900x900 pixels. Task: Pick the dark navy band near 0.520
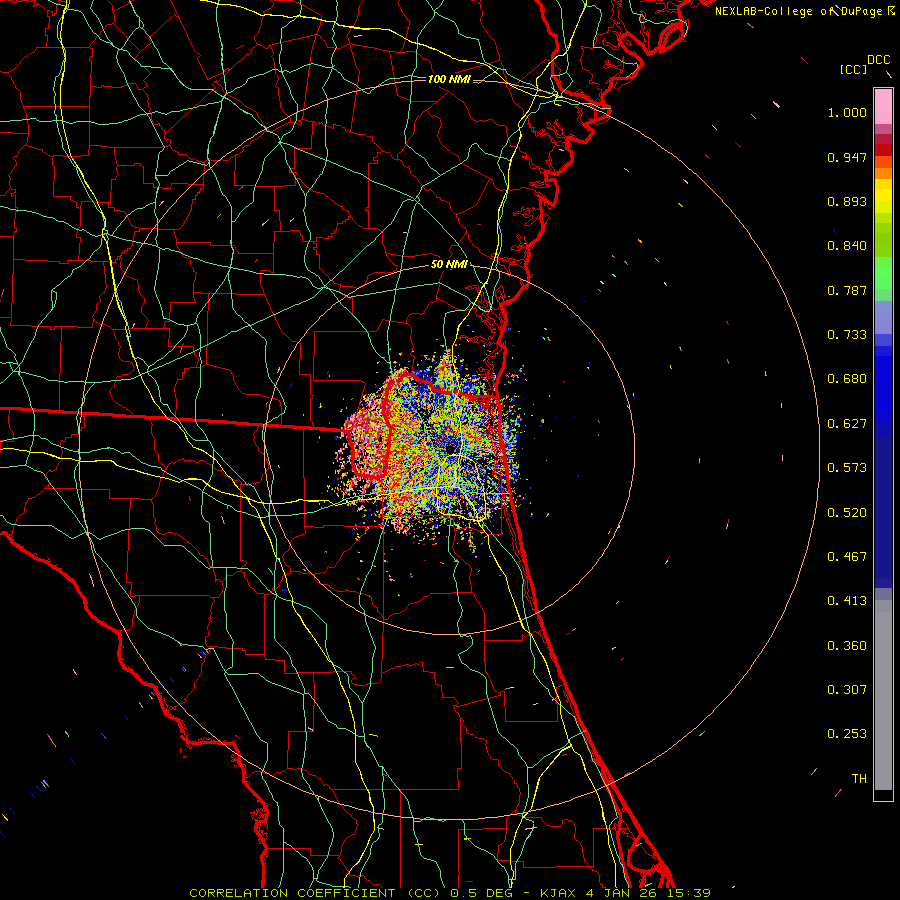point(883,511)
